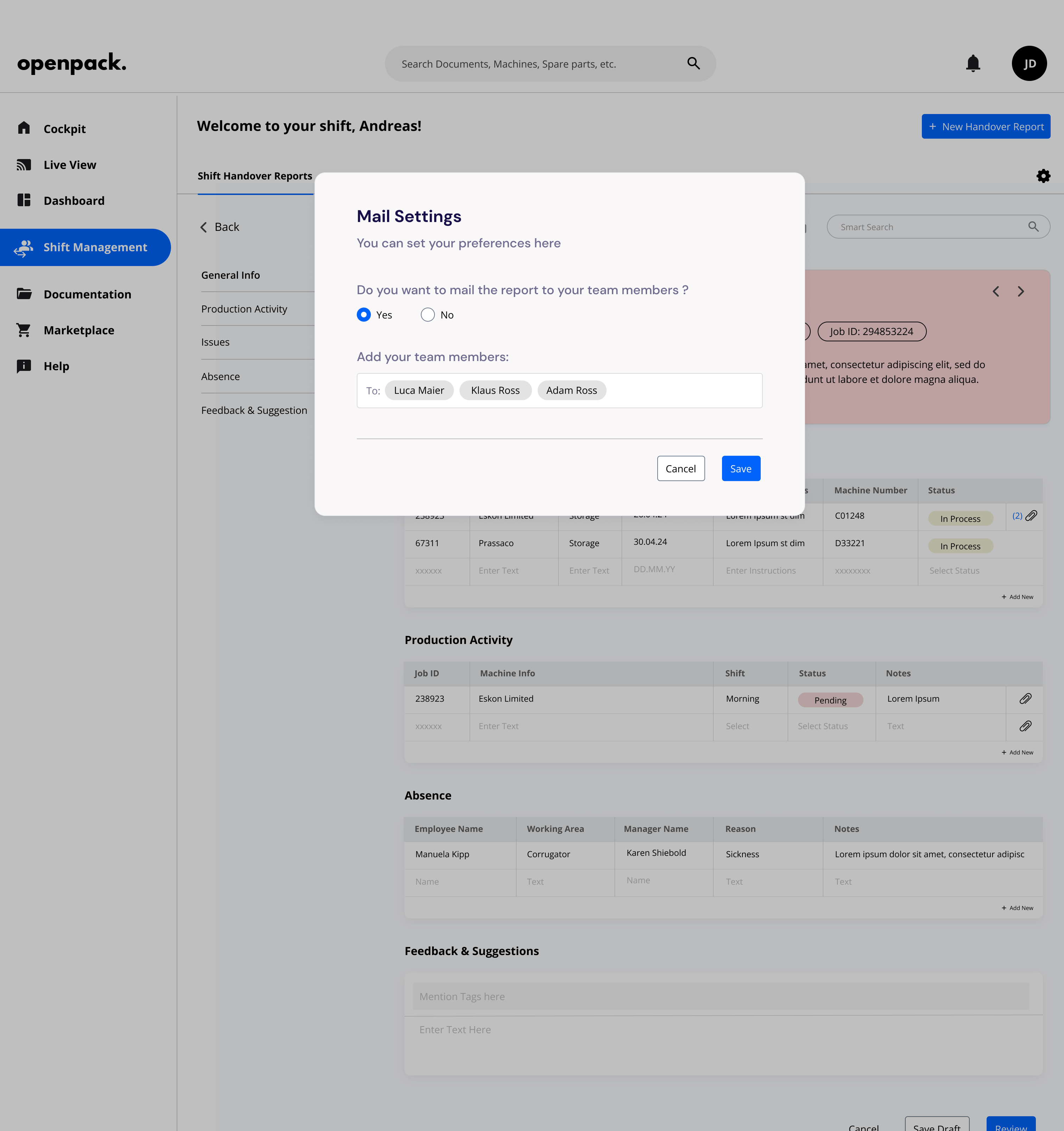This screenshot has height=1131, width=1064.
Task: Click the Smart Search magnifier icon
Action: (x=1033, y=226)
